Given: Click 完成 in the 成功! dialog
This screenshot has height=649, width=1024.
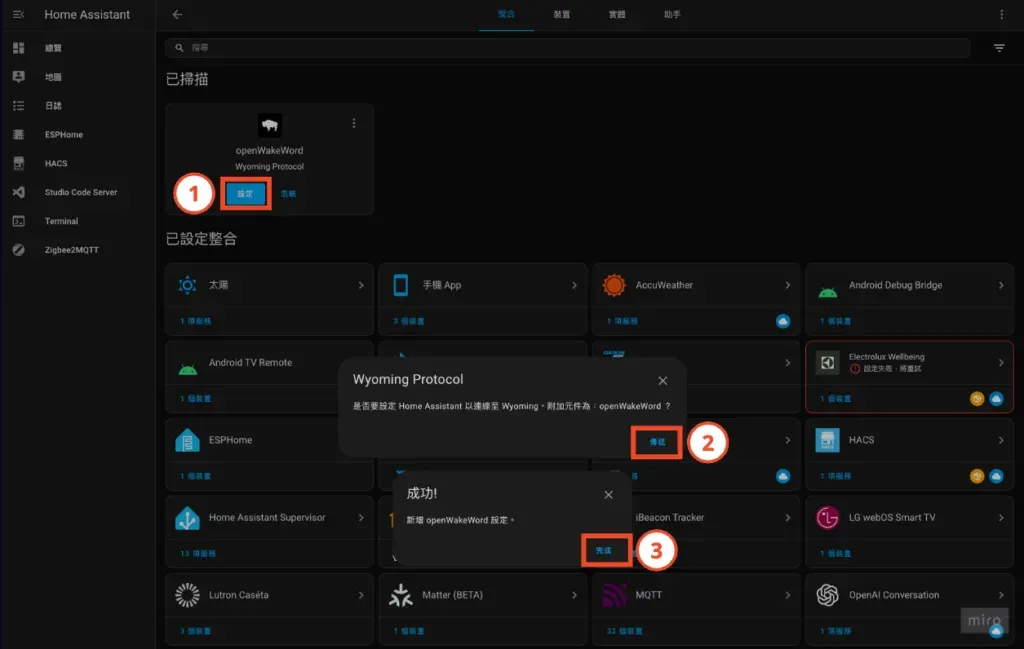Looking at the screenshot, I should pos(604,551).
